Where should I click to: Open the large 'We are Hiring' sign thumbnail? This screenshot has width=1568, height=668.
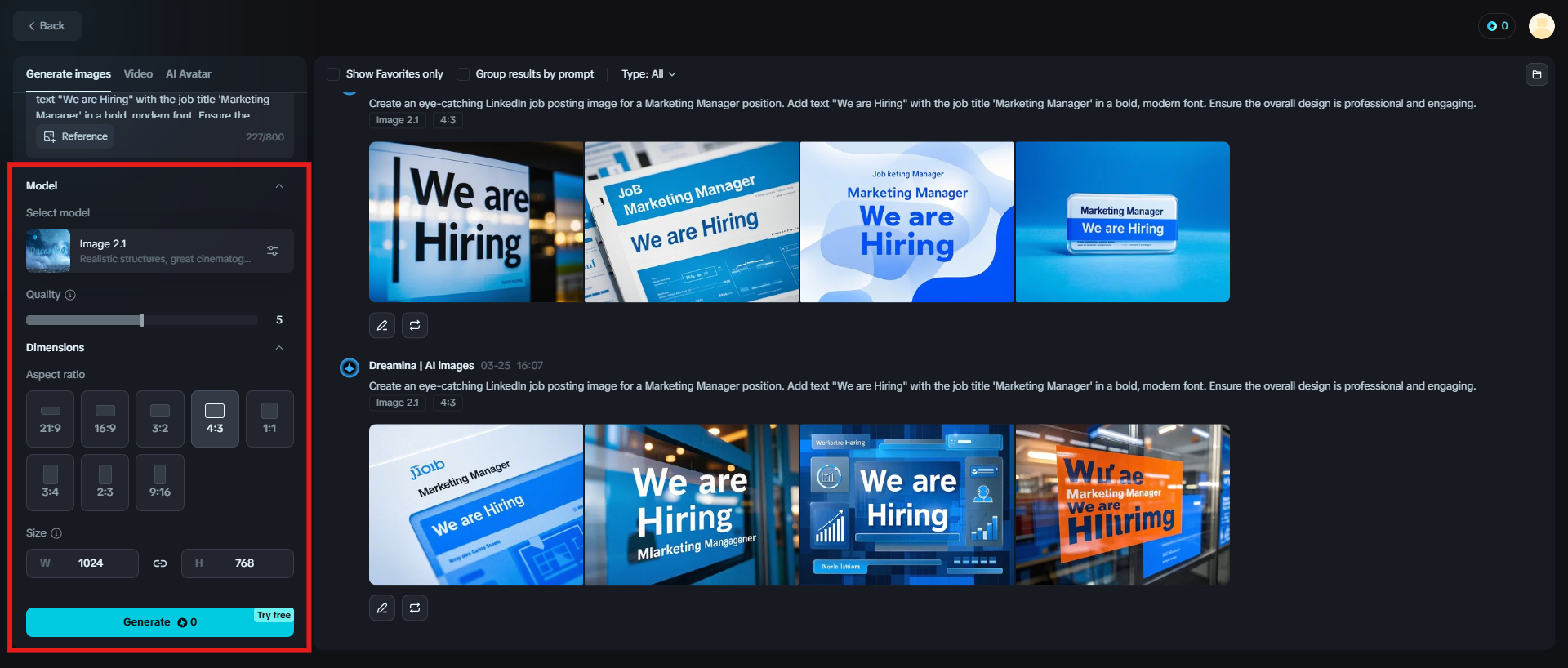(x=476, y=222)
